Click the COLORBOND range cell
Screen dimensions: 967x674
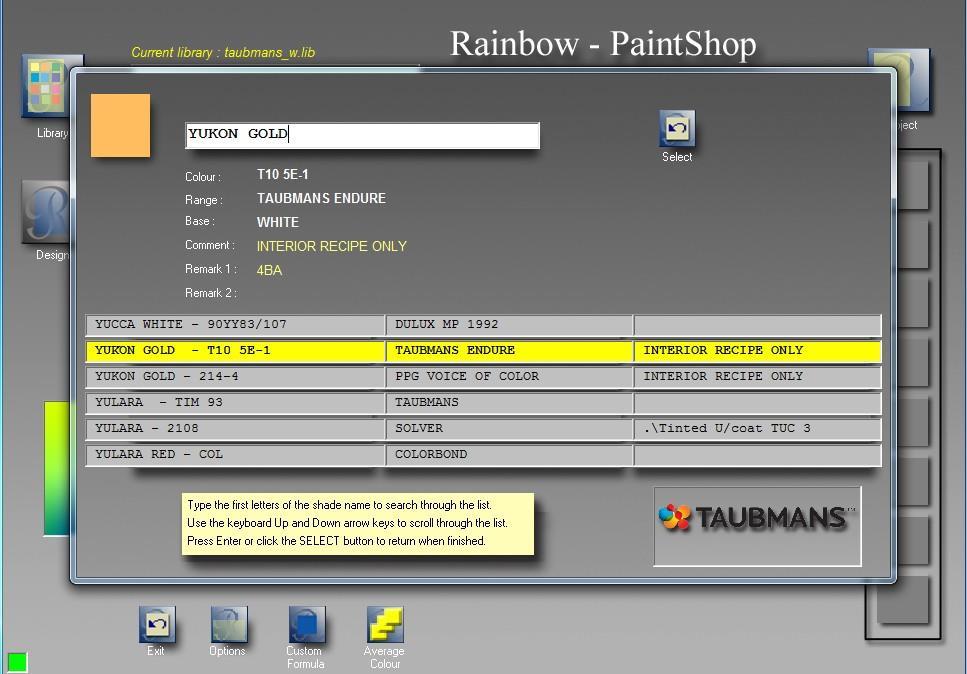[x=509, y=454]
